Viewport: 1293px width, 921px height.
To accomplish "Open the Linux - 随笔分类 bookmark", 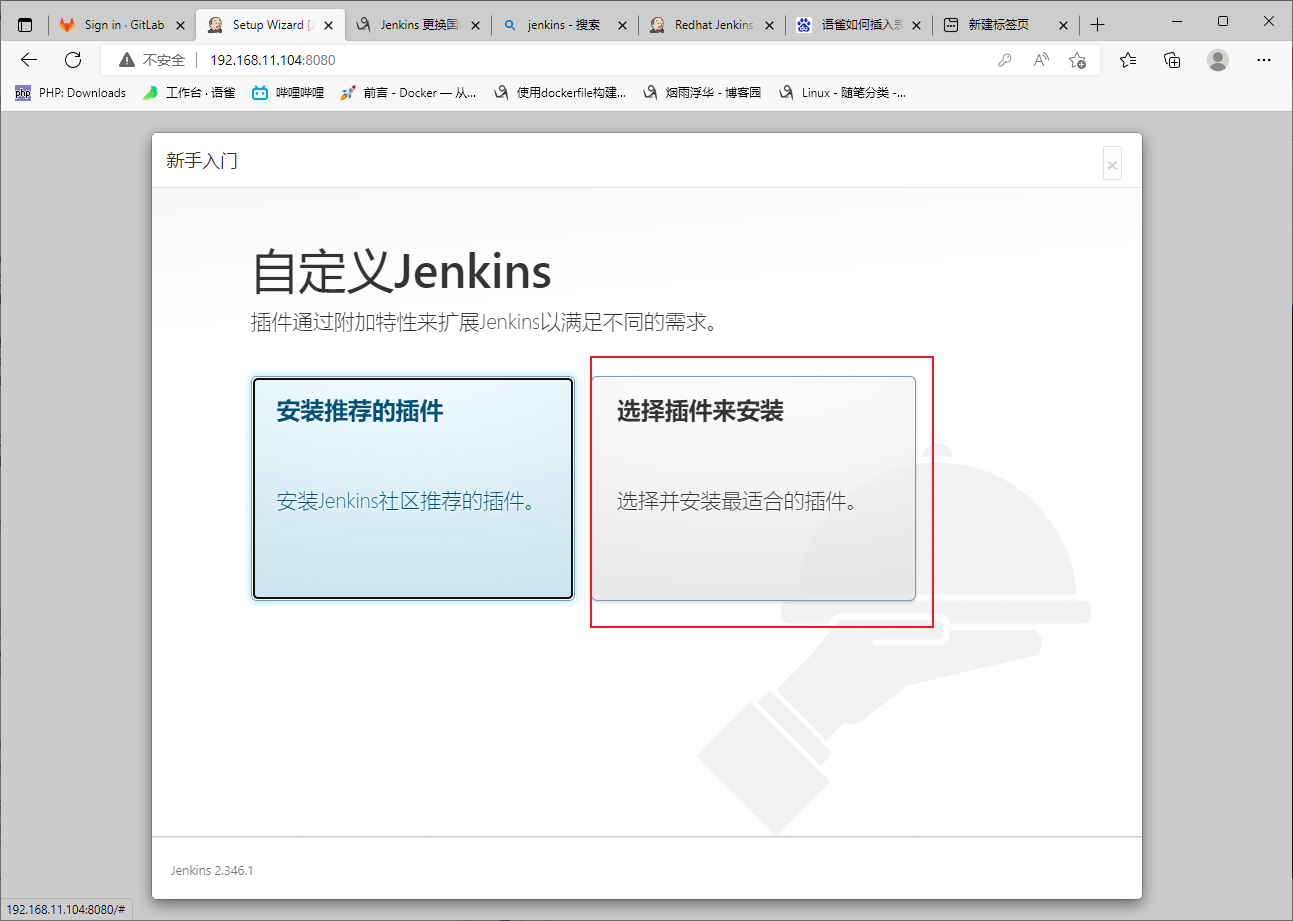I will tap(842, 93).
